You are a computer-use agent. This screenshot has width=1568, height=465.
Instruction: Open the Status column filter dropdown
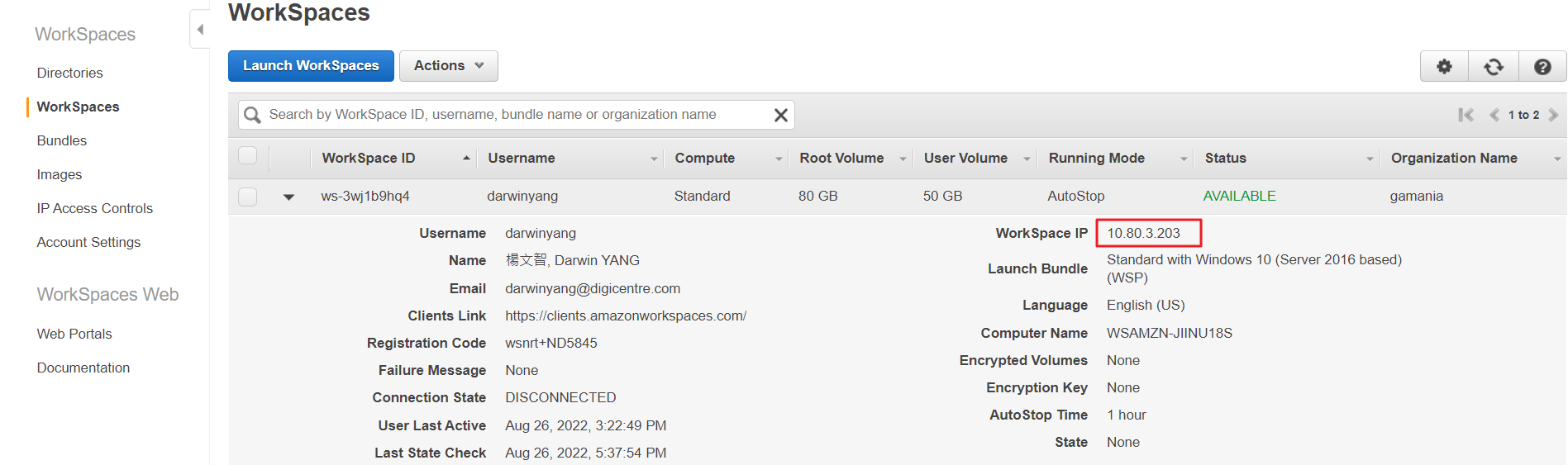pos(1369,159)
